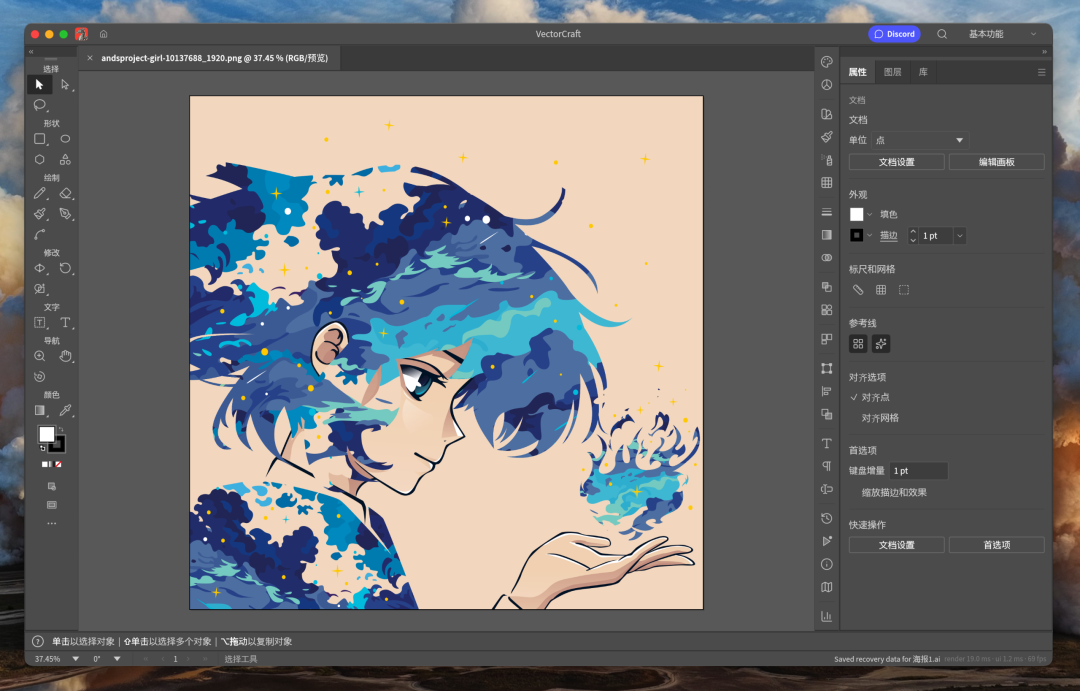1080x691 pixels.
Task: Click 文档设置 under 快速操作
Action: tap(896, 545)
